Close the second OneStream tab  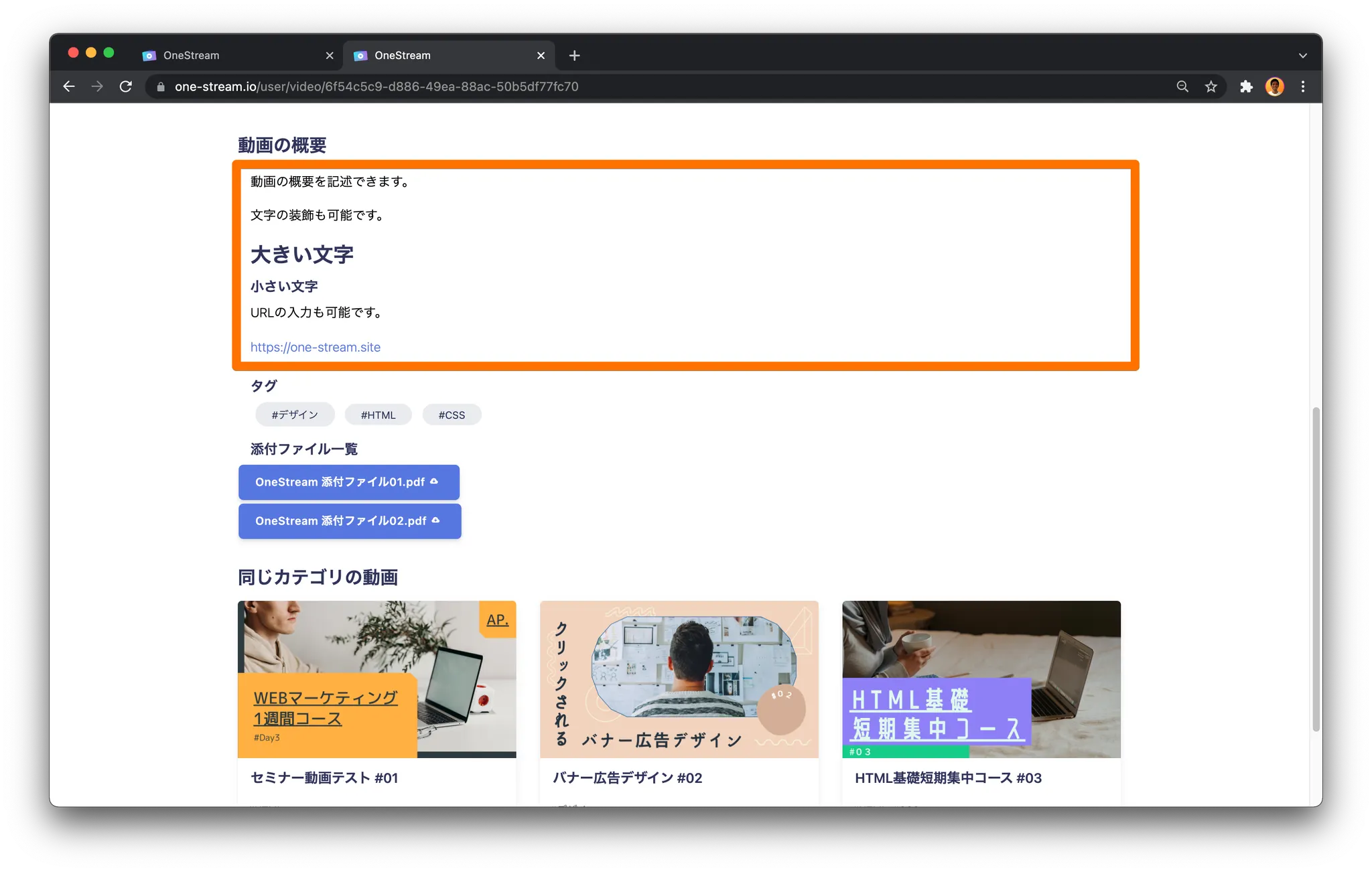[541, 56]
